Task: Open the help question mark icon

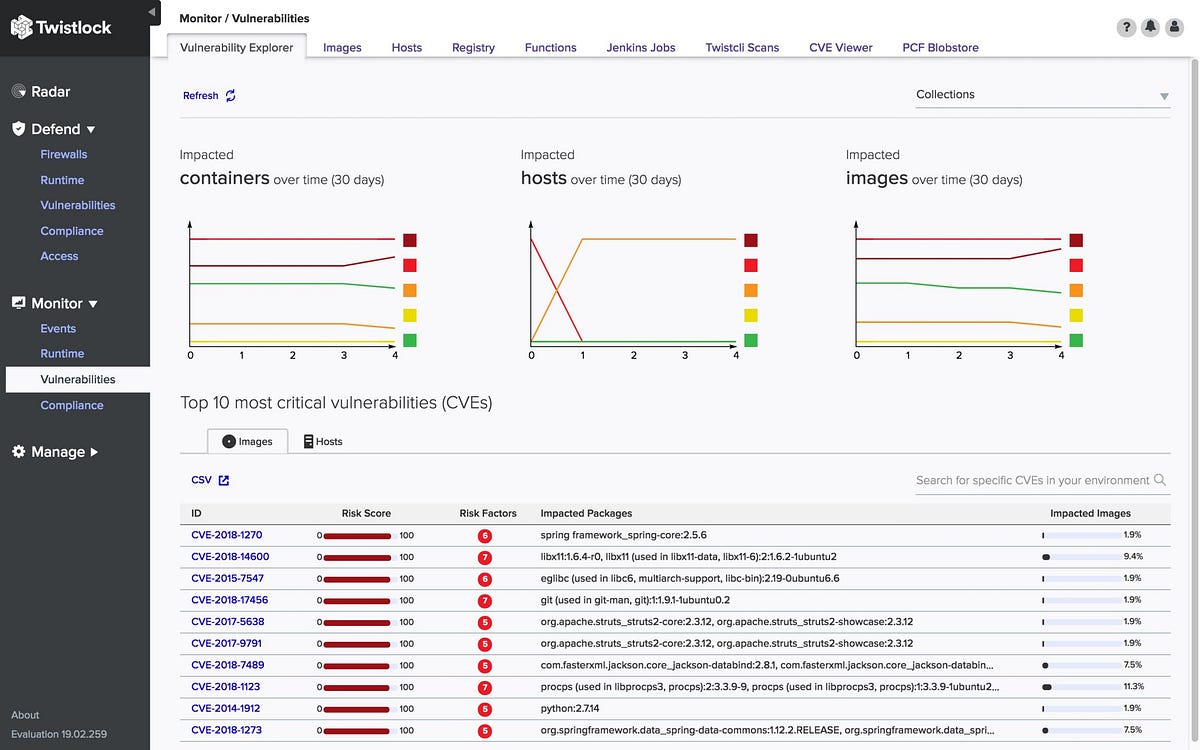Action: [1126, 27]
